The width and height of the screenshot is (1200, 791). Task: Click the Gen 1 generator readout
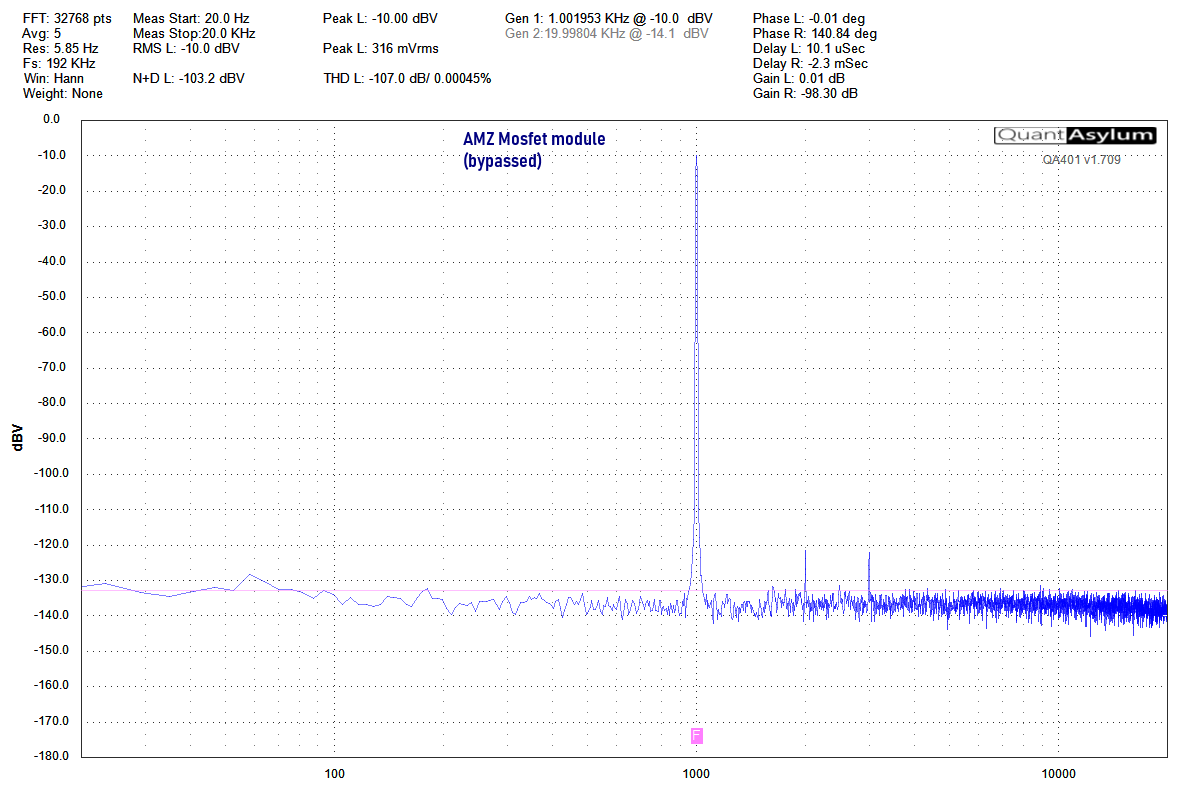(x=609, y=18)
